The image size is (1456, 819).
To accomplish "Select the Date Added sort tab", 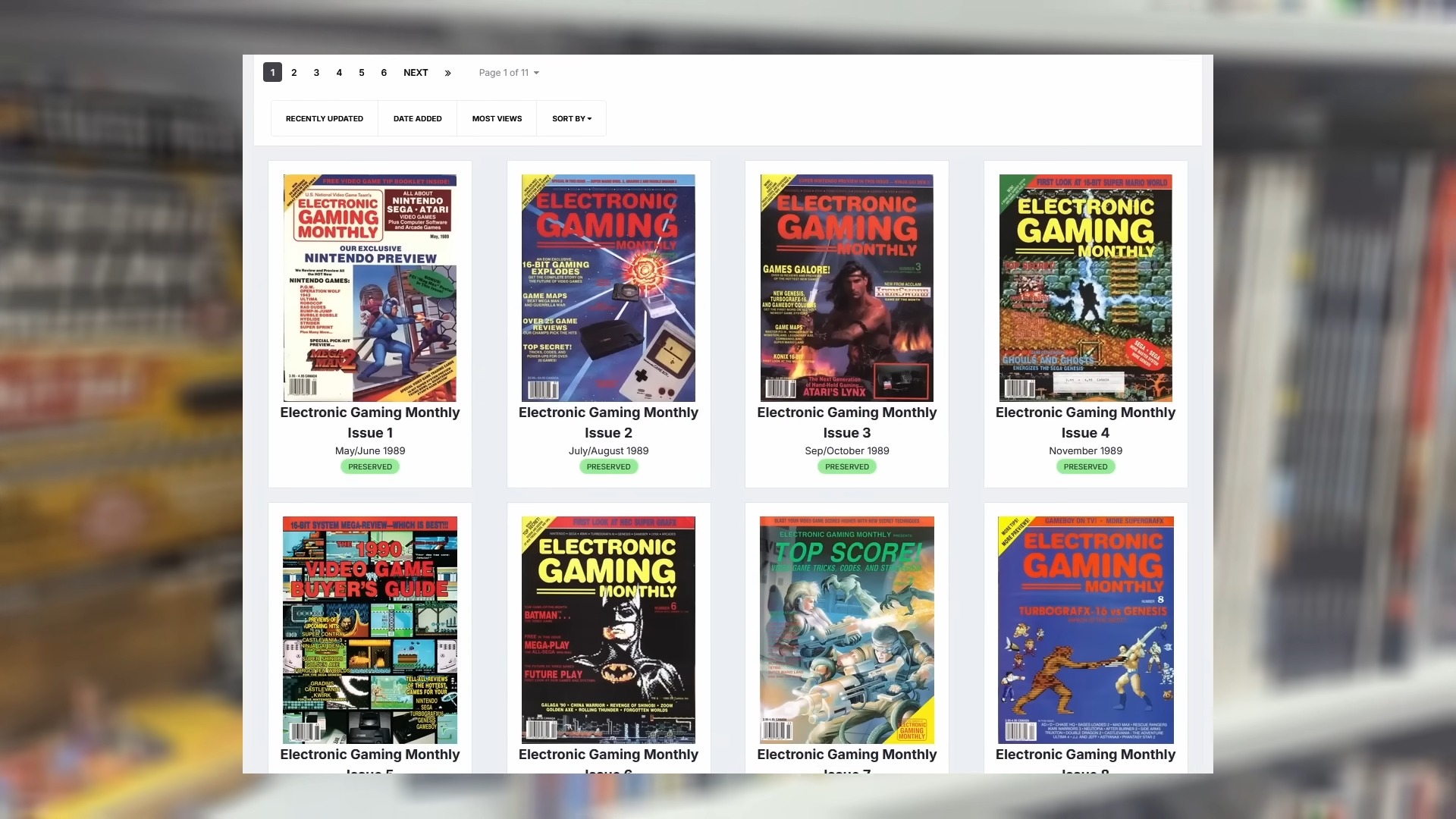I will (x=417, y=118).
